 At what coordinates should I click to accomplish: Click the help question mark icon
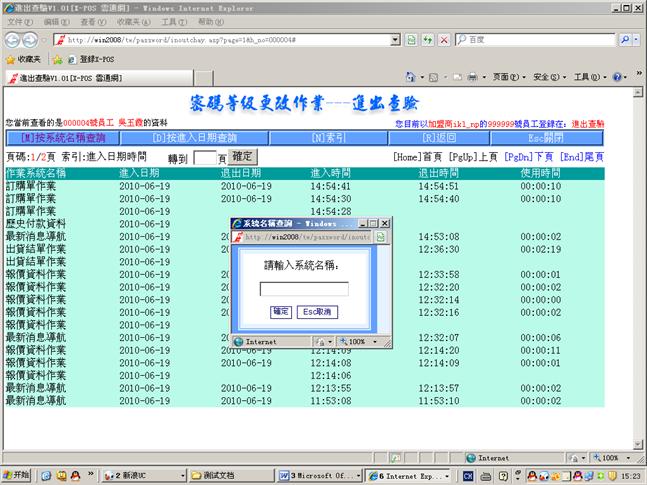[617, 77]
